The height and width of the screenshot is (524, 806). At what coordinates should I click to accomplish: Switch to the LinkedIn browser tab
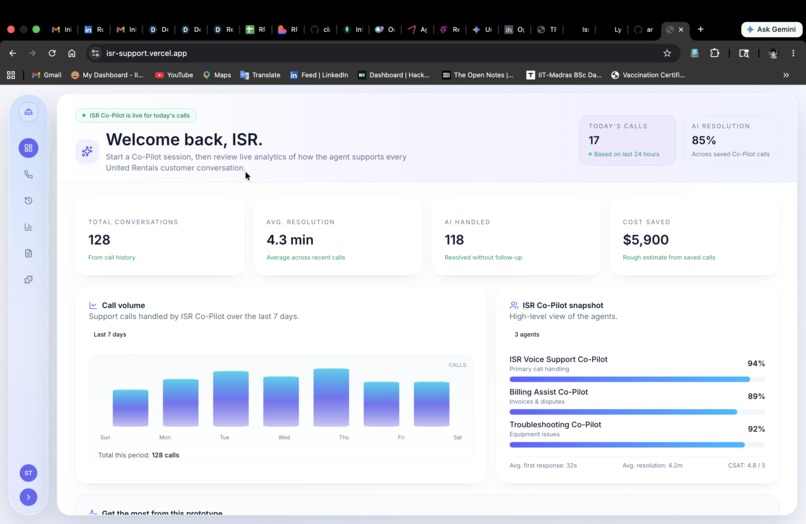94,29
